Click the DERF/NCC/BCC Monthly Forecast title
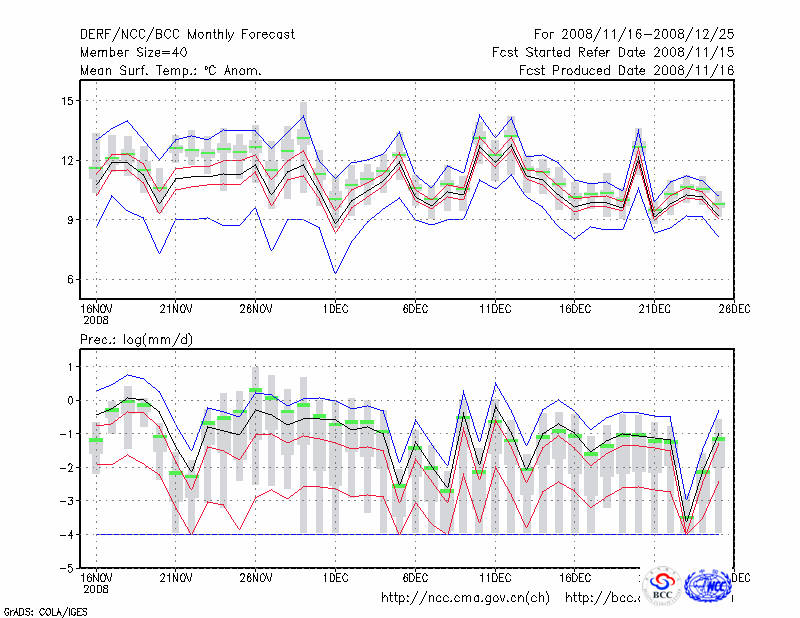Image resolution: width=800 pixels, height=618 pixels. 188,35
